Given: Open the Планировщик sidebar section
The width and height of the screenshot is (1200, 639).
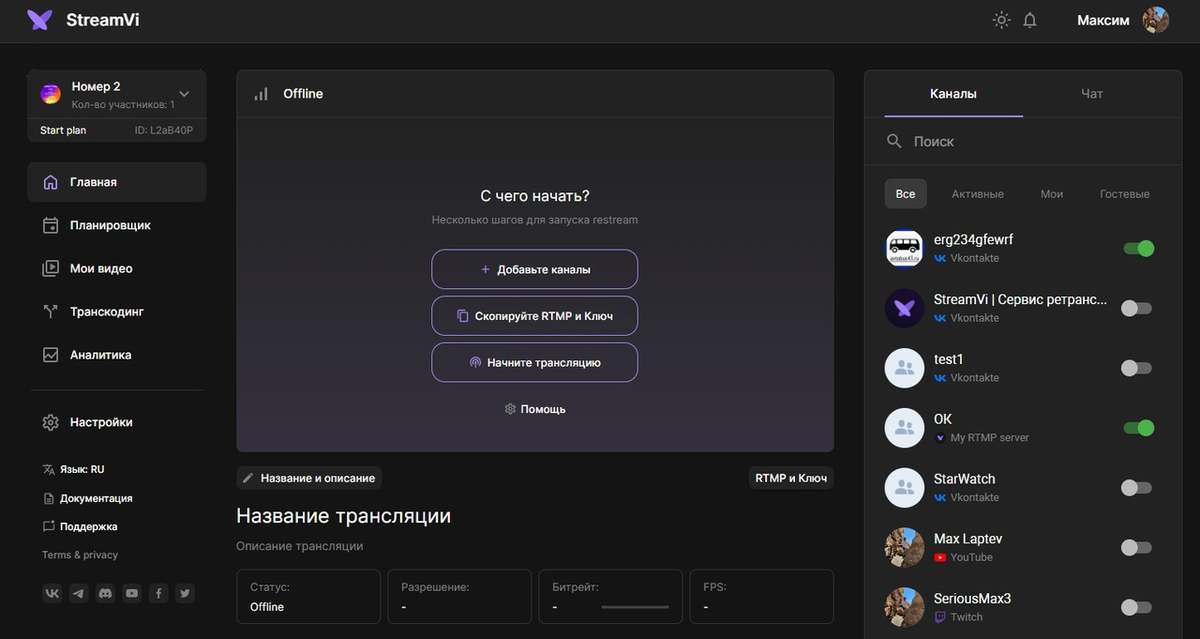Looking at the screenshot, I should [x=108, y=225].
